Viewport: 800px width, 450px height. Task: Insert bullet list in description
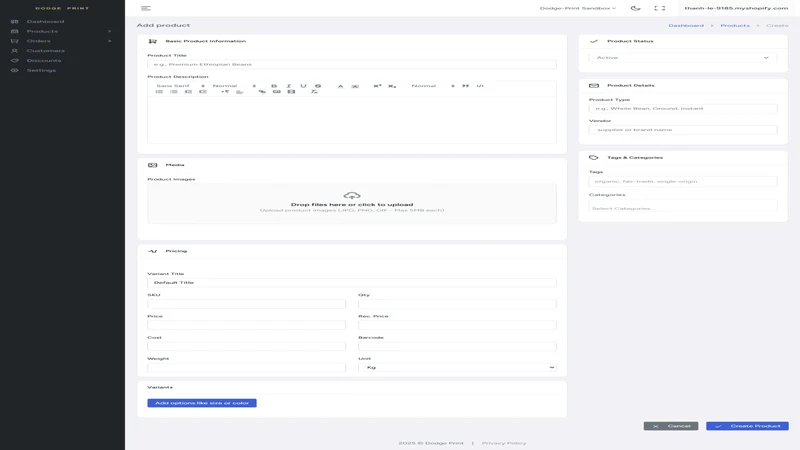[x=174, y=92]
